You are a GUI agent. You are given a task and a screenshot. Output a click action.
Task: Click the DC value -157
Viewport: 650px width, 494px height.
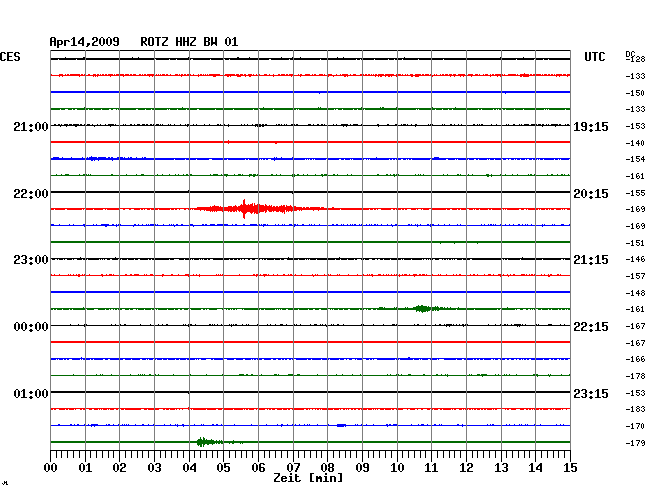pos(635,276)
